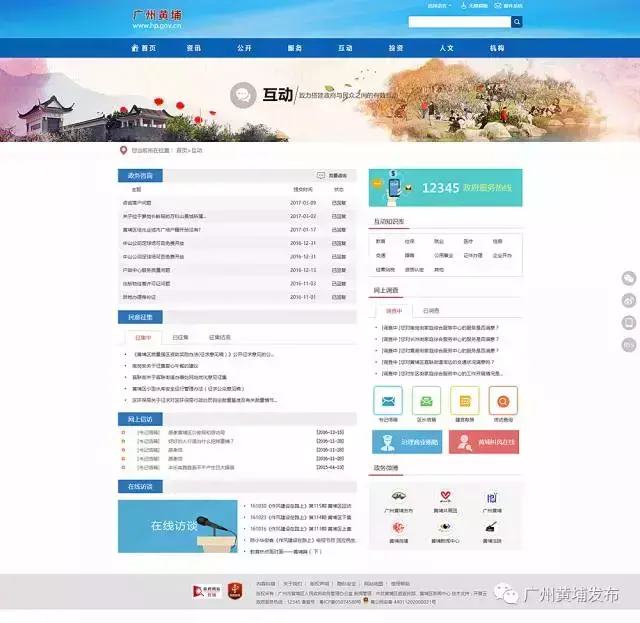Click the Weibo icon in right sidebar
The image size is (640, 623).
point(629,300)
